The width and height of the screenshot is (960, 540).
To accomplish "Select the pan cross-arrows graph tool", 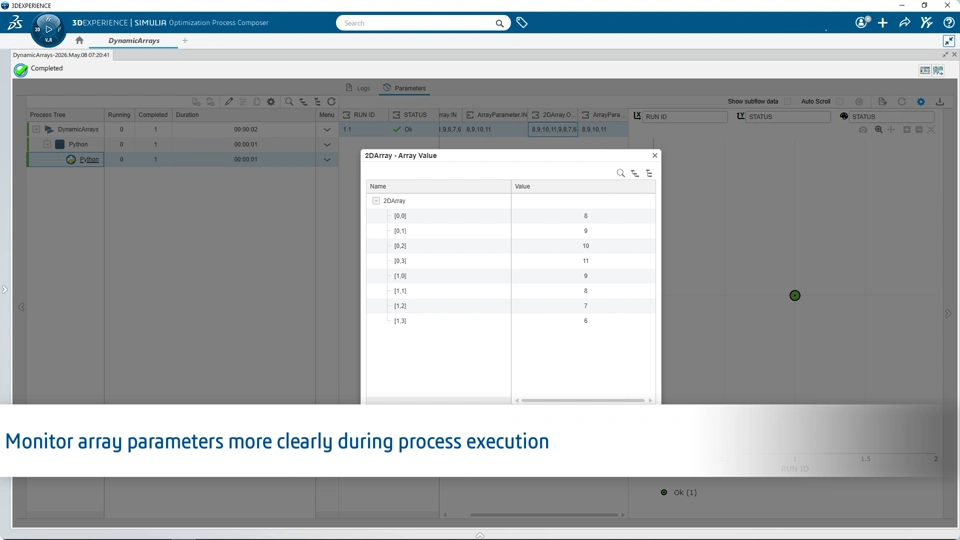I will pyautogui.click(x=891, y=130).
